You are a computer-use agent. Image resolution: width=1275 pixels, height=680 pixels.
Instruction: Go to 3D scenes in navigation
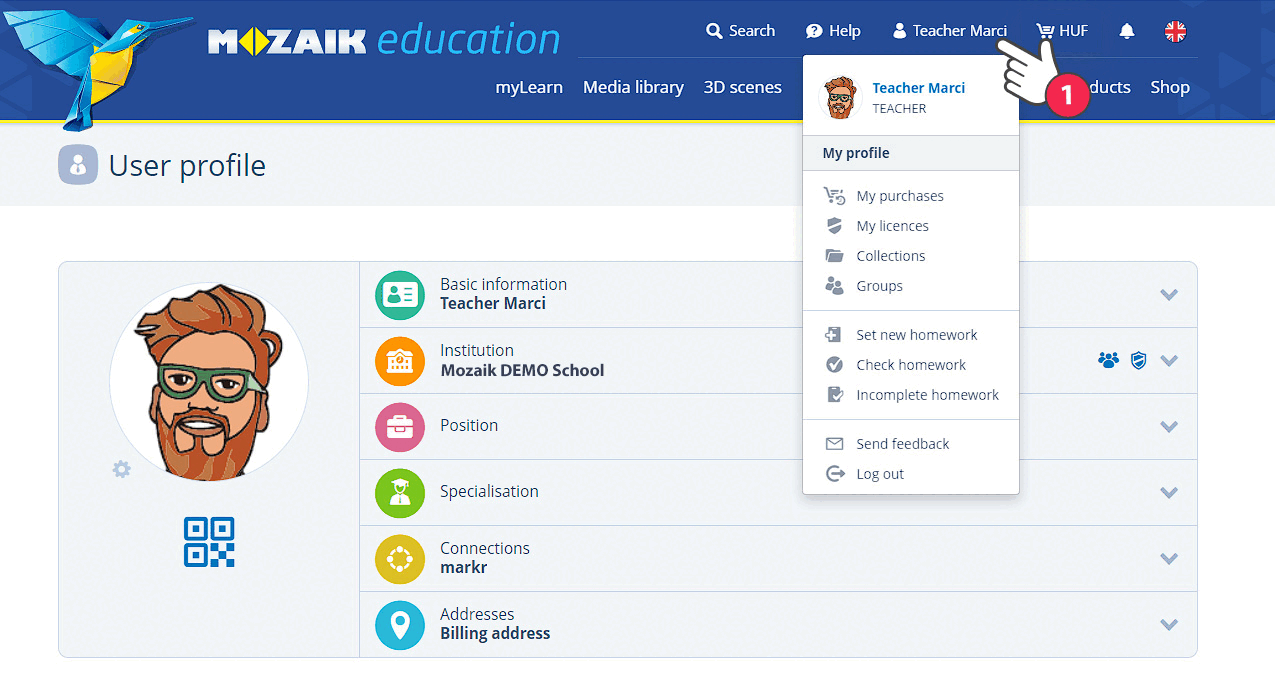tap(742, 87)
